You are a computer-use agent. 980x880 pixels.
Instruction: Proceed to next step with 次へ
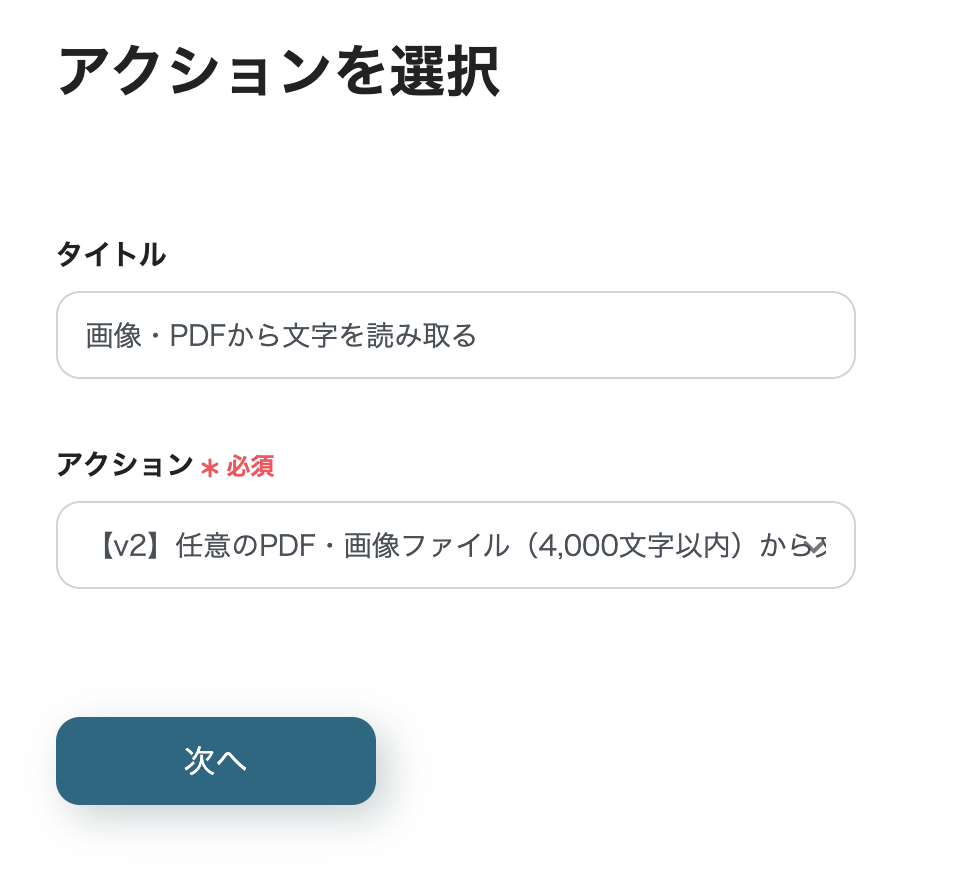point(215,761)
